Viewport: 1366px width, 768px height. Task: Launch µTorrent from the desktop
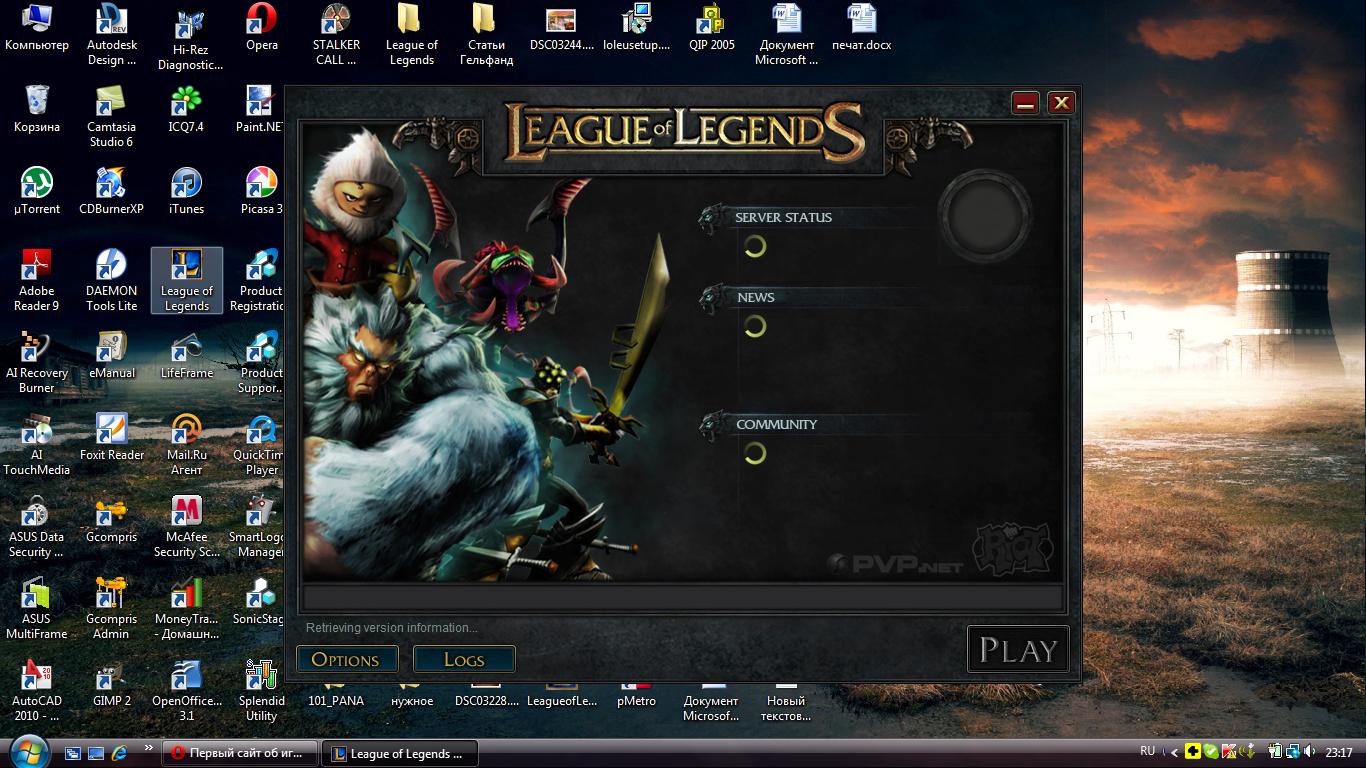click(x=37, y=192)
